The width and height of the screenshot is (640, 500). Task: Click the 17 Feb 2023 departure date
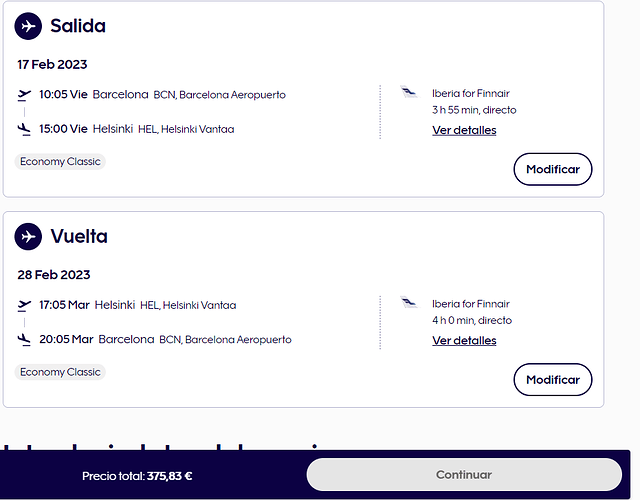[x=52, y=64]
